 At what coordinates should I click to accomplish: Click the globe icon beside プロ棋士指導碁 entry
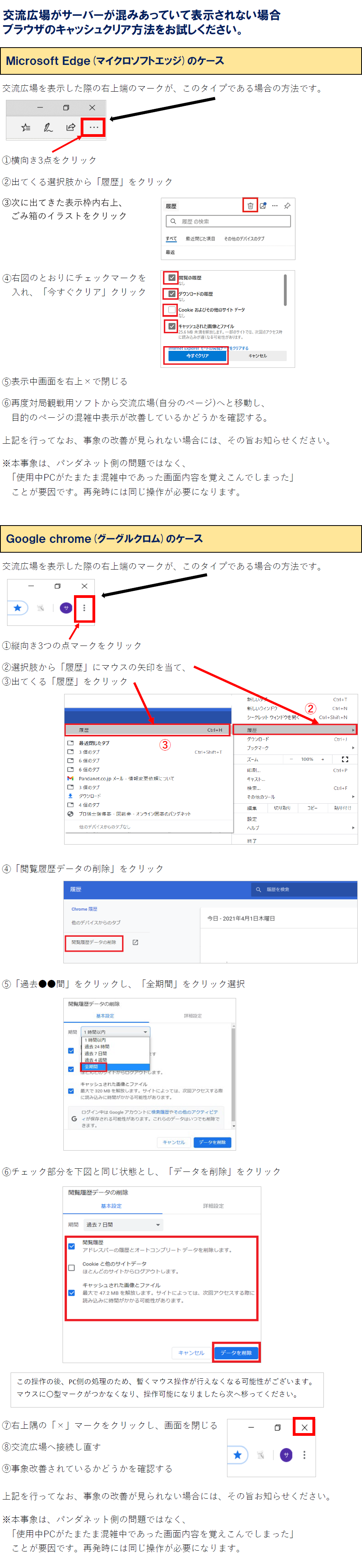70,813
